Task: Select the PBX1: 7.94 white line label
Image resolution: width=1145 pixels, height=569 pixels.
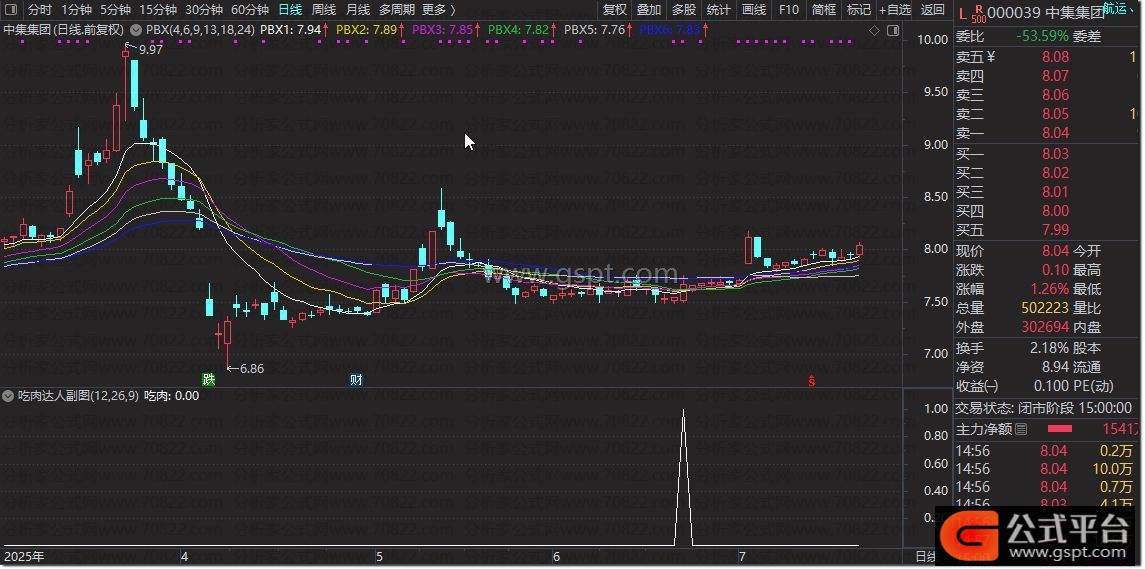Action: (x=291, y=31)
